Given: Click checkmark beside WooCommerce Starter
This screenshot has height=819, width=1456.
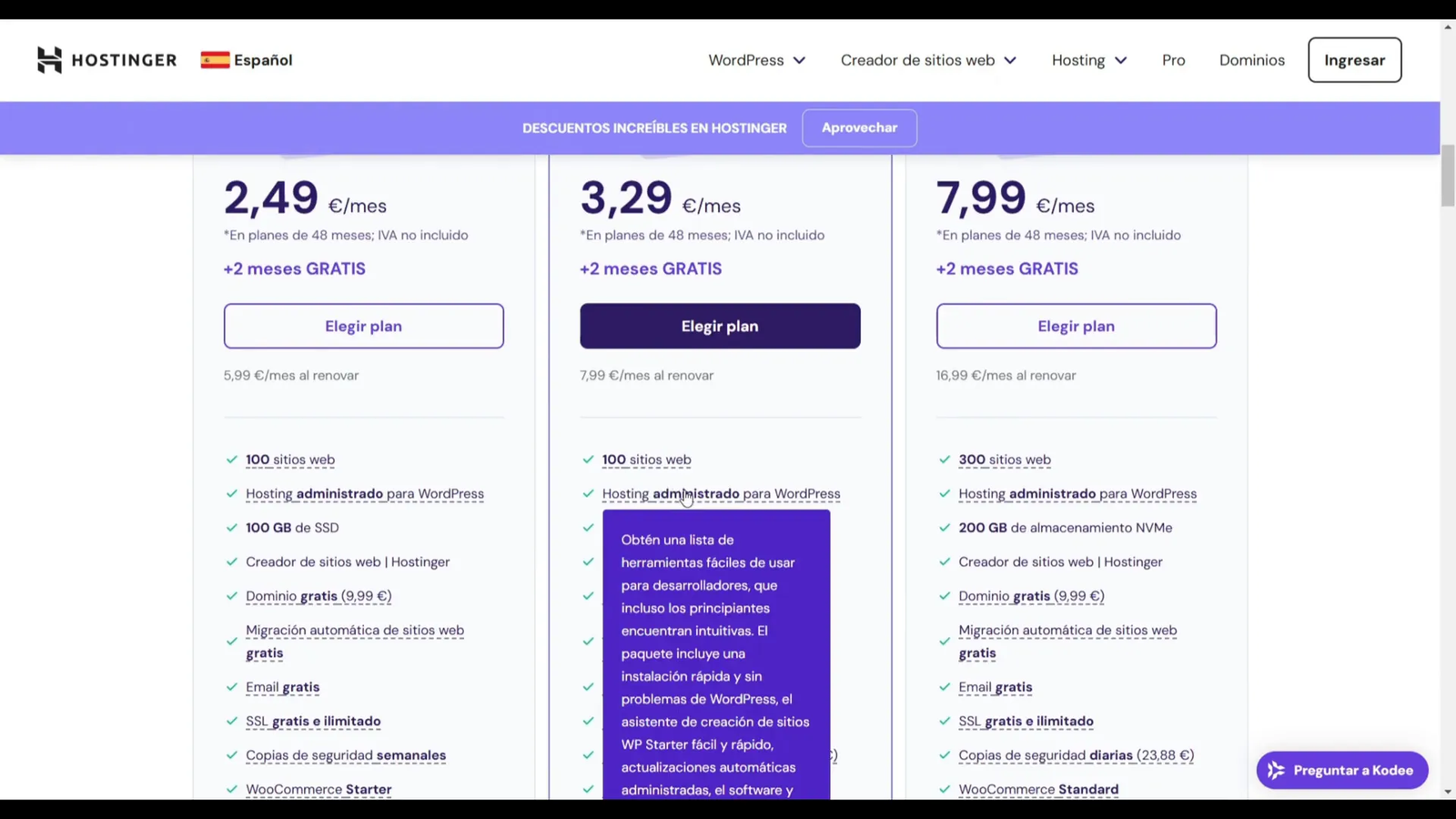Looking at the screenshot, I should coord(231,789).
